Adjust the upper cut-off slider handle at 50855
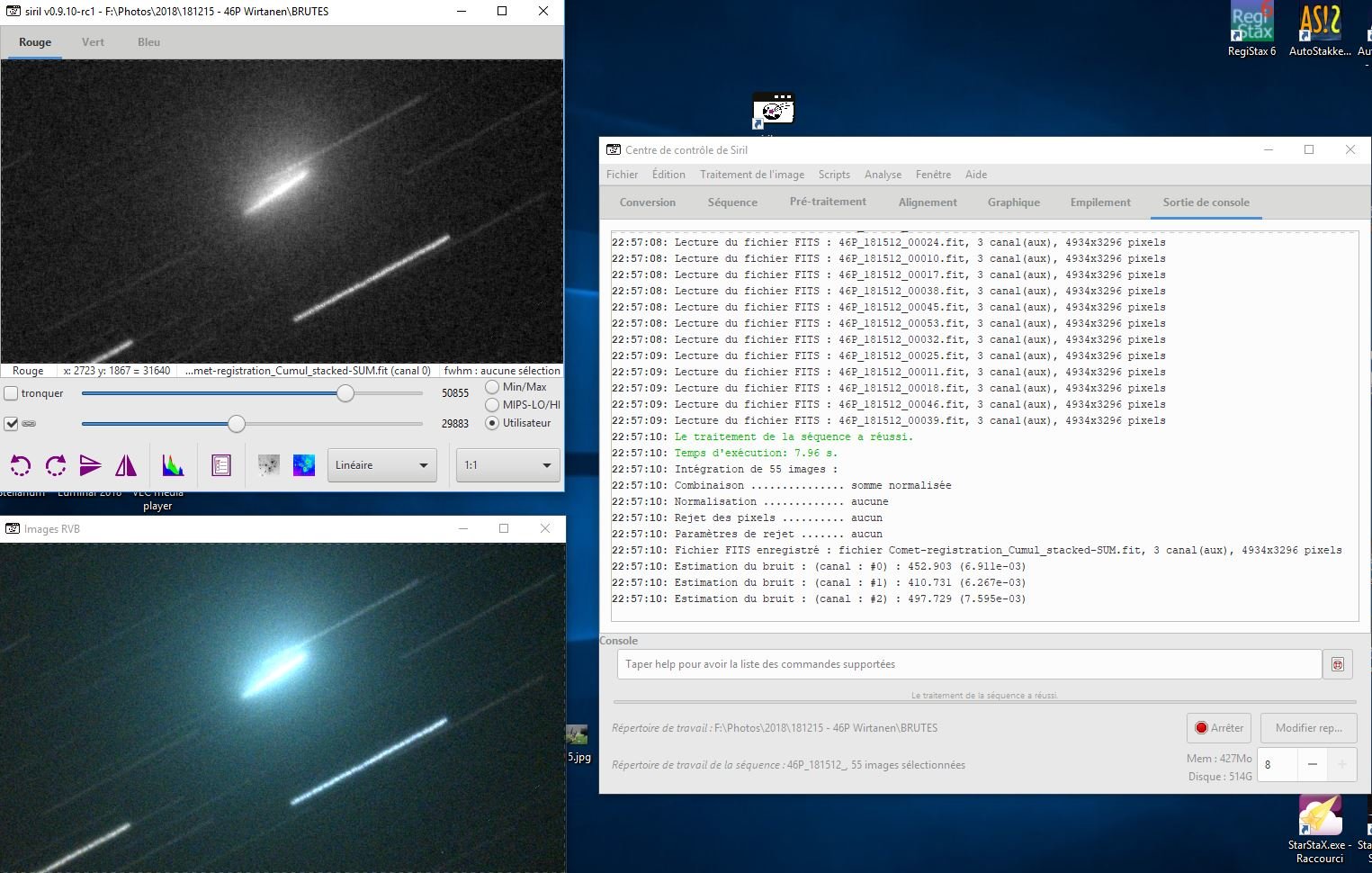Viewport: 1372px width, 873px height. pyautogui.click(x=345, y=393)
